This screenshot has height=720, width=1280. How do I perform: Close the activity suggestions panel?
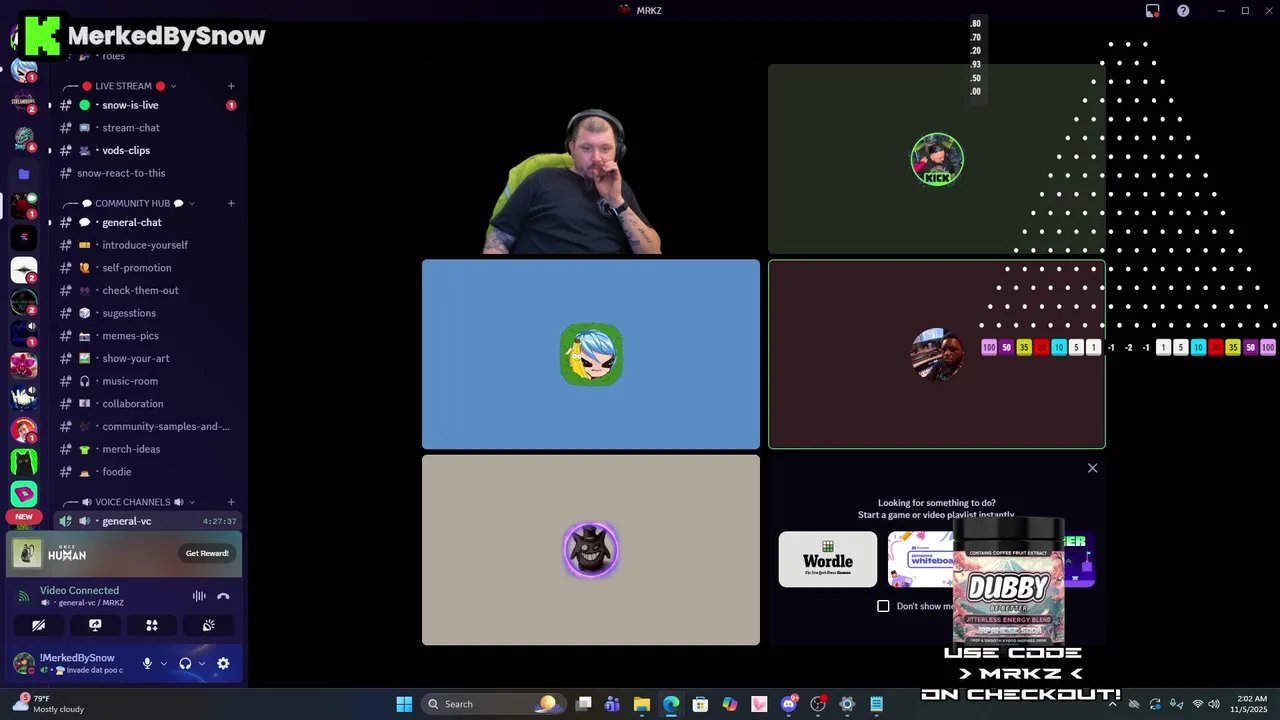(1092, 468)
